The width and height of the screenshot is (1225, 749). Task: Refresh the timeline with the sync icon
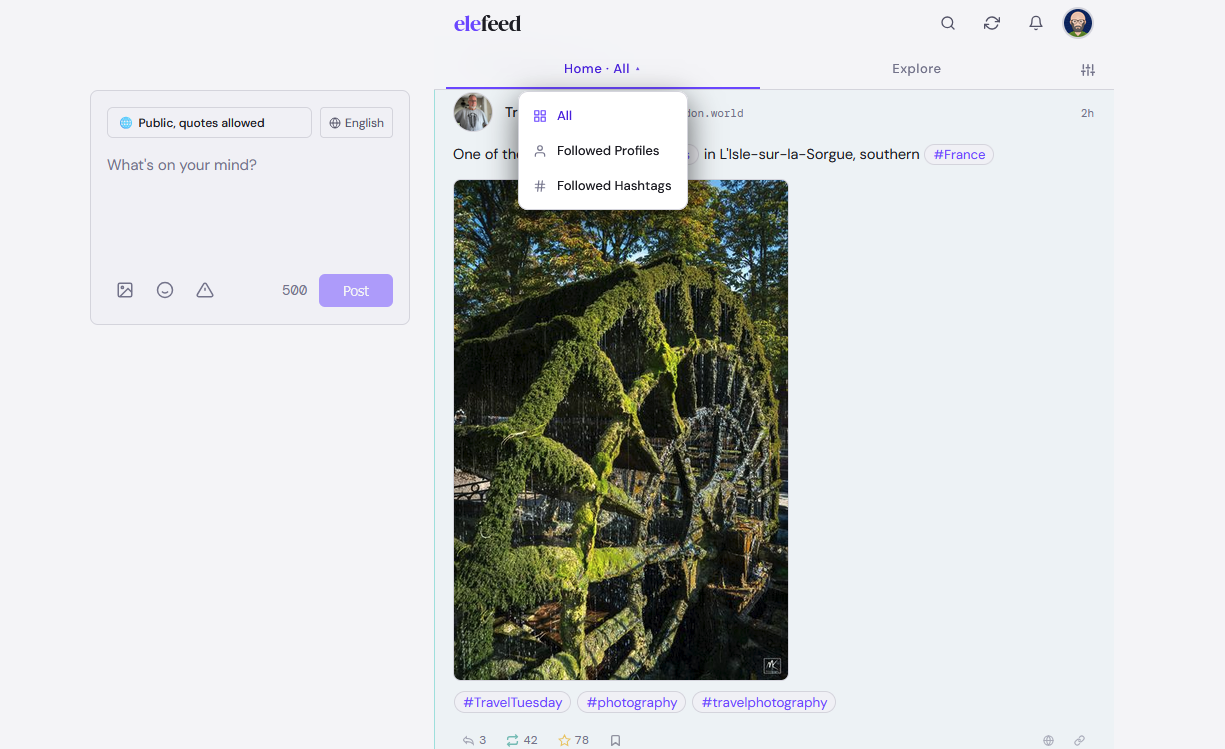991,22
